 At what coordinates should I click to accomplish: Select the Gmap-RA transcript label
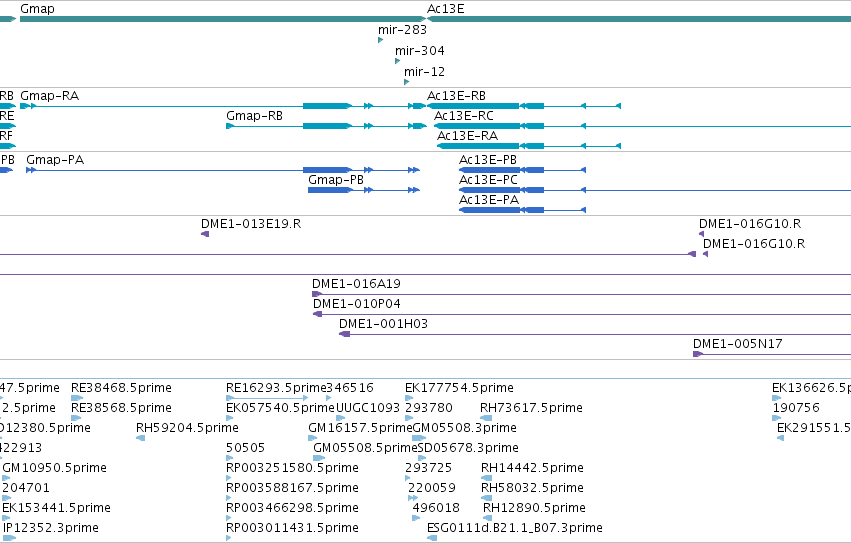tap(49, 96)
